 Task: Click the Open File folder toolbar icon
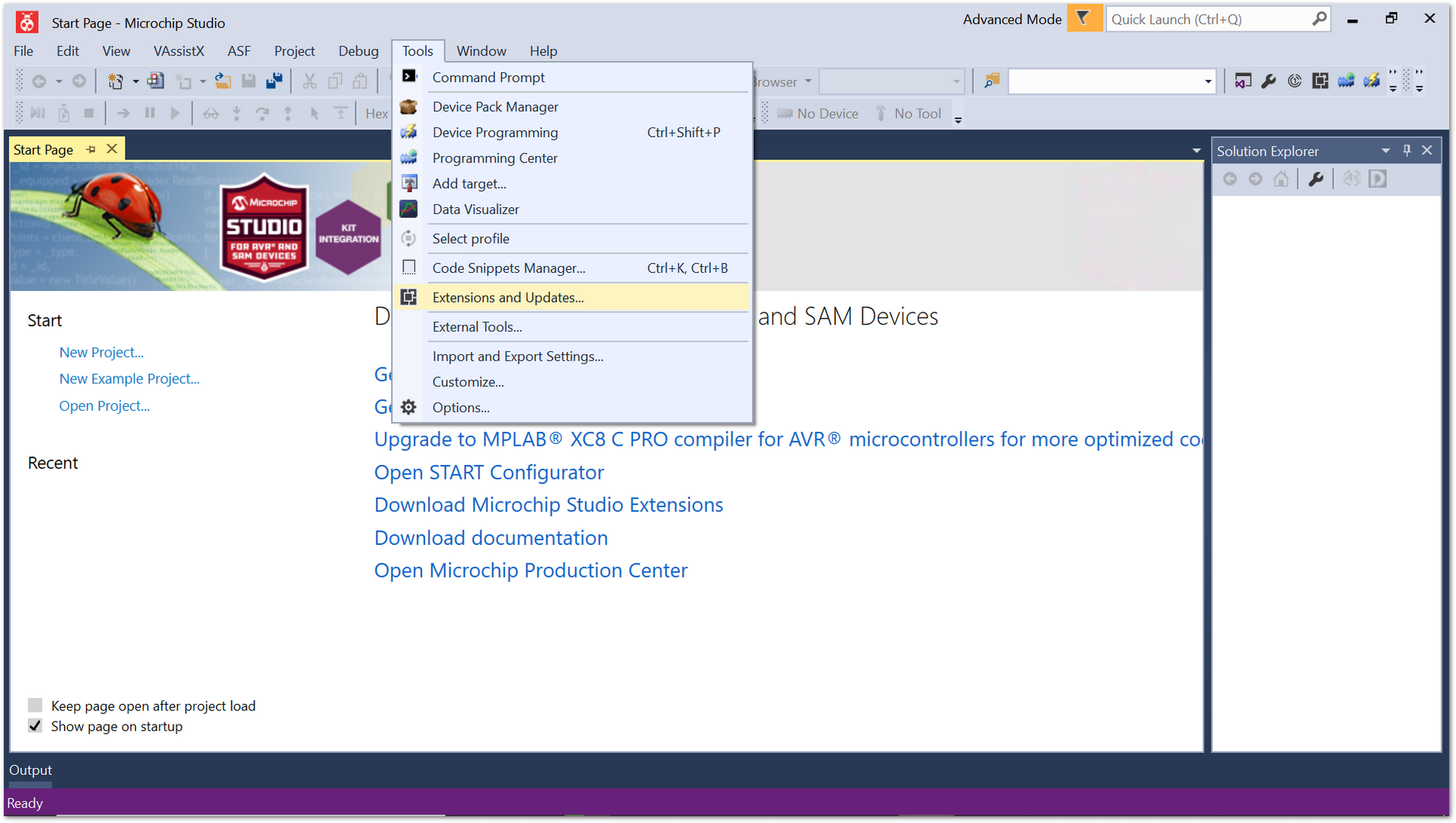point(222,81)
